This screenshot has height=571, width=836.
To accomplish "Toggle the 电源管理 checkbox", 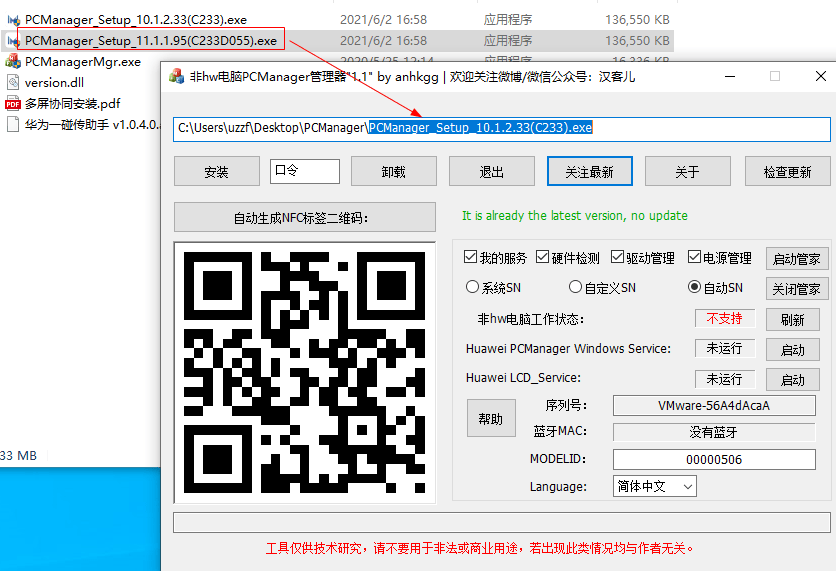I will coord(694,258).
